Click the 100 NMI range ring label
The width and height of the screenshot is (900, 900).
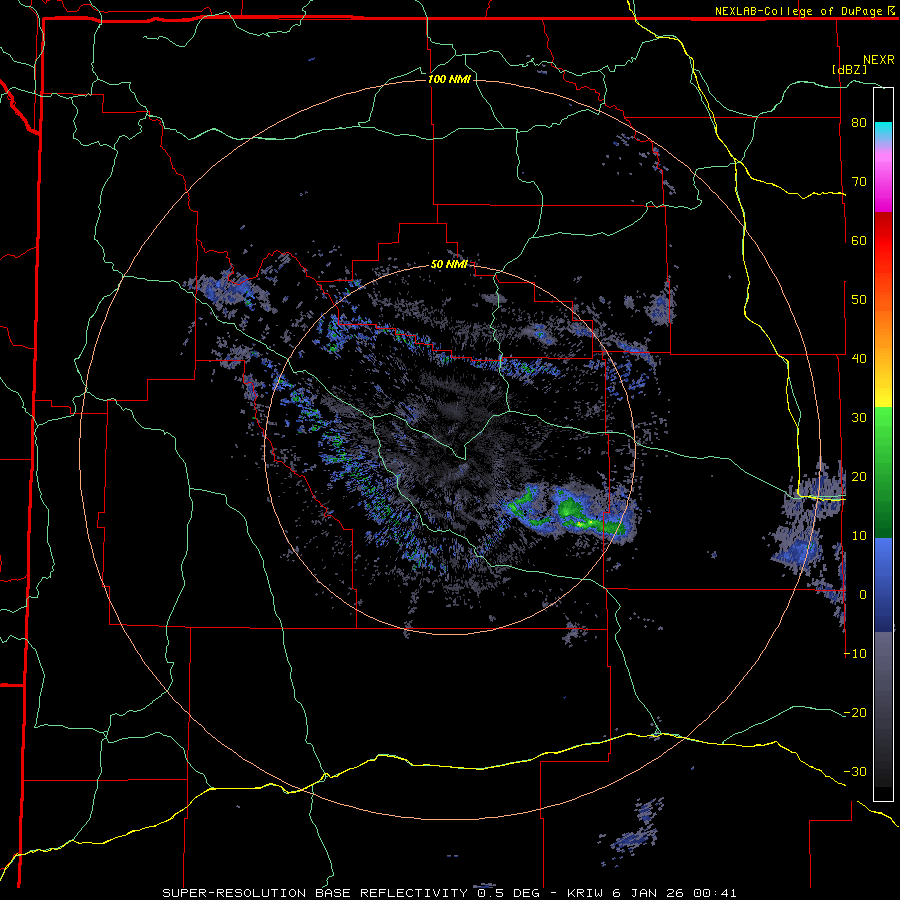pos(449,79)
